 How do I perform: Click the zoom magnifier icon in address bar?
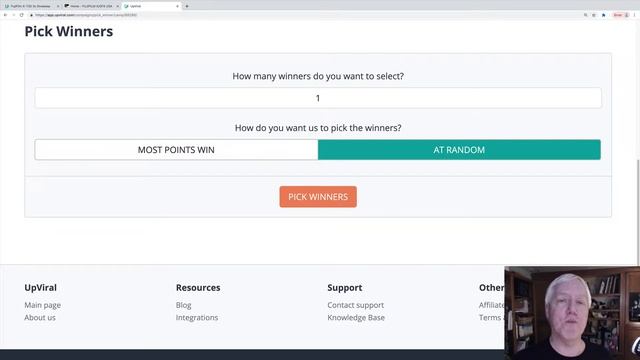point(585,15)
